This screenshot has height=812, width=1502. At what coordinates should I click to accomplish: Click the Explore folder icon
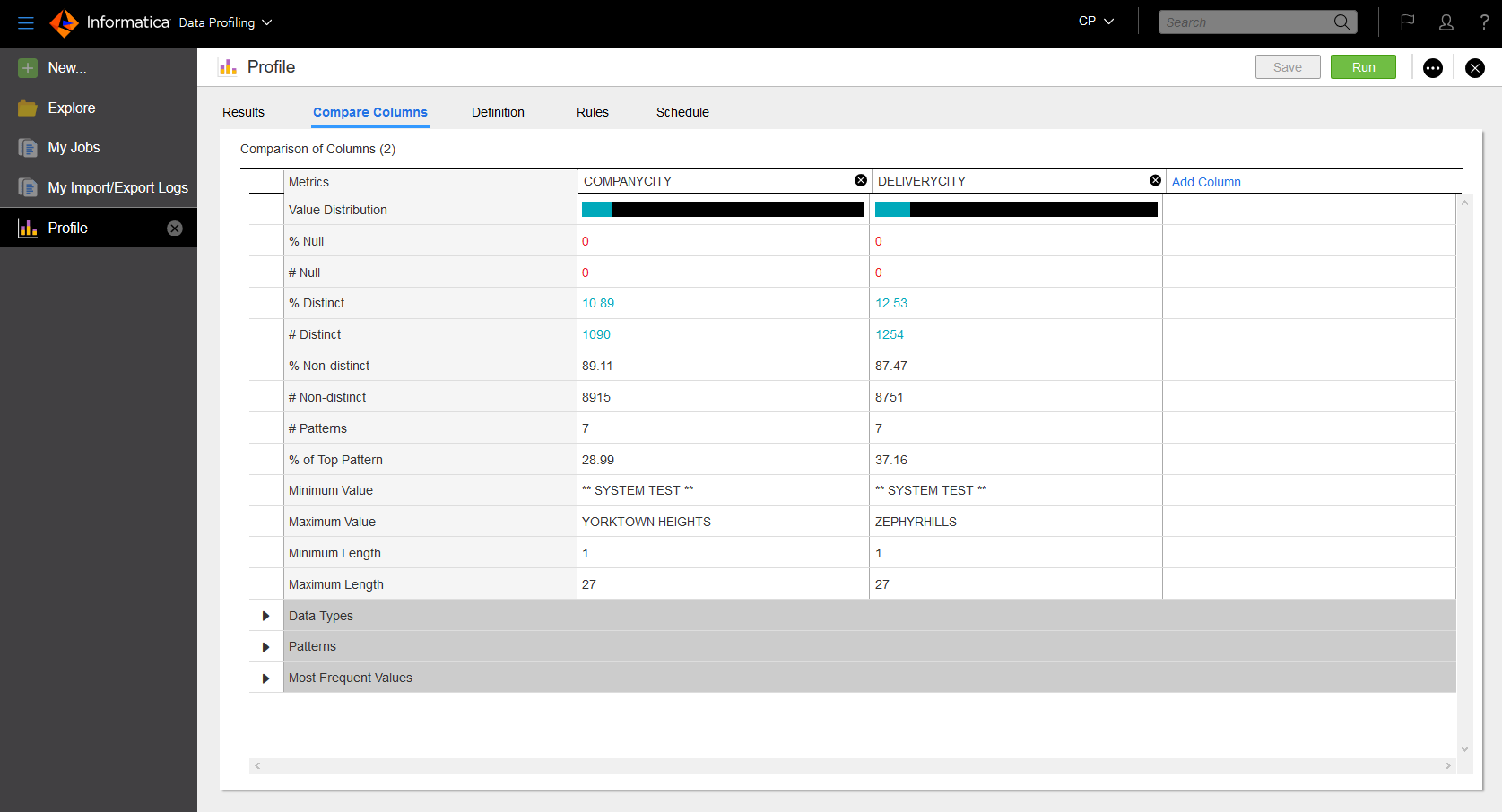tap(28, 108)
